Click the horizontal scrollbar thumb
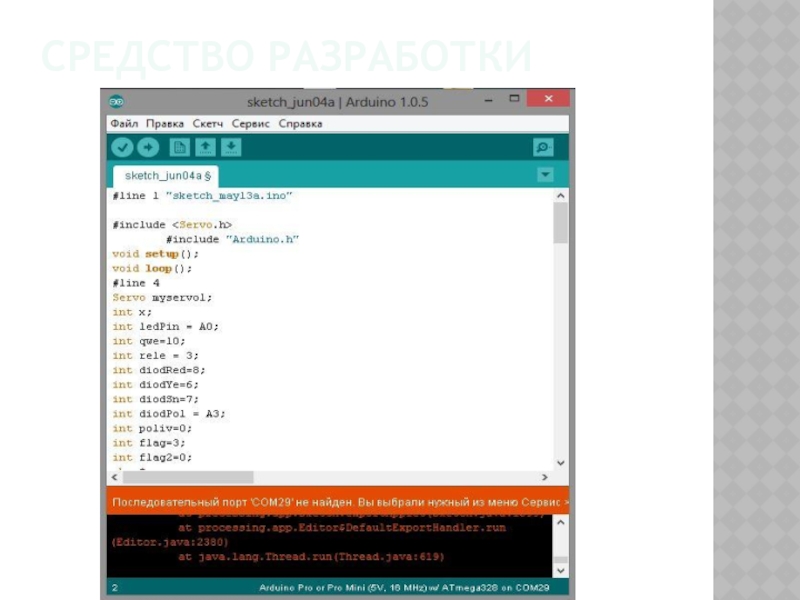The height and width of the screenshot is (600, 800). pyautogui.click(x=188, y=477)
